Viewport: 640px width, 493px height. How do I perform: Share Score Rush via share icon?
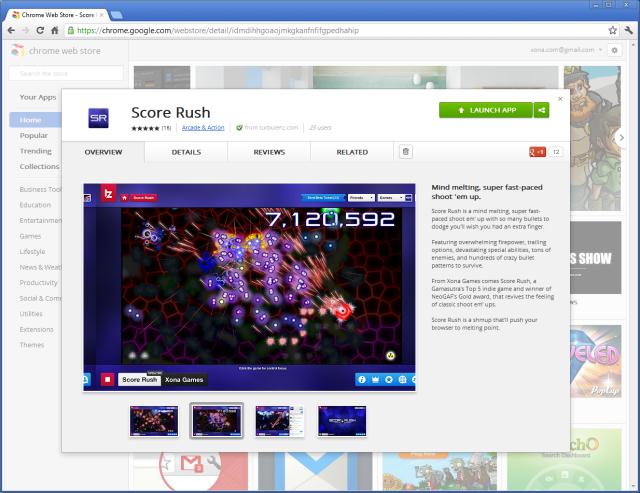tap(542, 110)
